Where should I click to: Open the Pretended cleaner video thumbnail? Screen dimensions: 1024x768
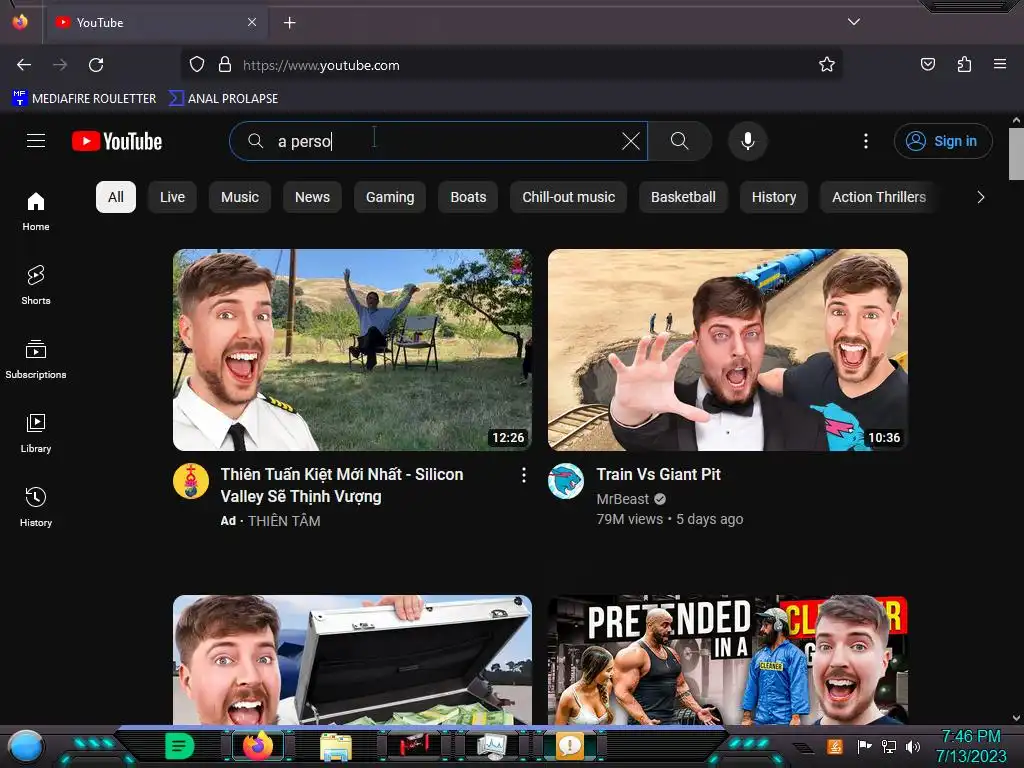(728, 660)
